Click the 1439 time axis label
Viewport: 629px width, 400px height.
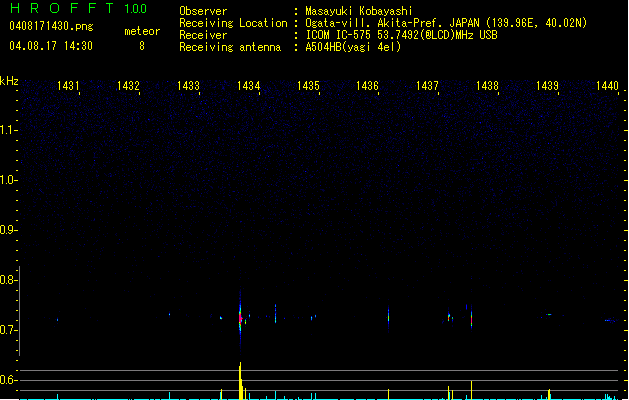pos(548,86)
